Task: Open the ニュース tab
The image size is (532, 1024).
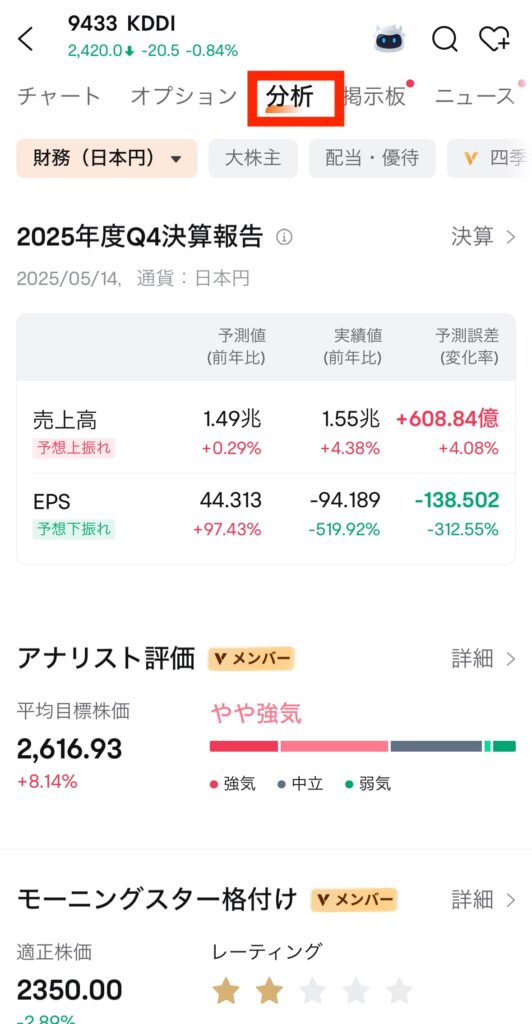Action: pos(475,96)
